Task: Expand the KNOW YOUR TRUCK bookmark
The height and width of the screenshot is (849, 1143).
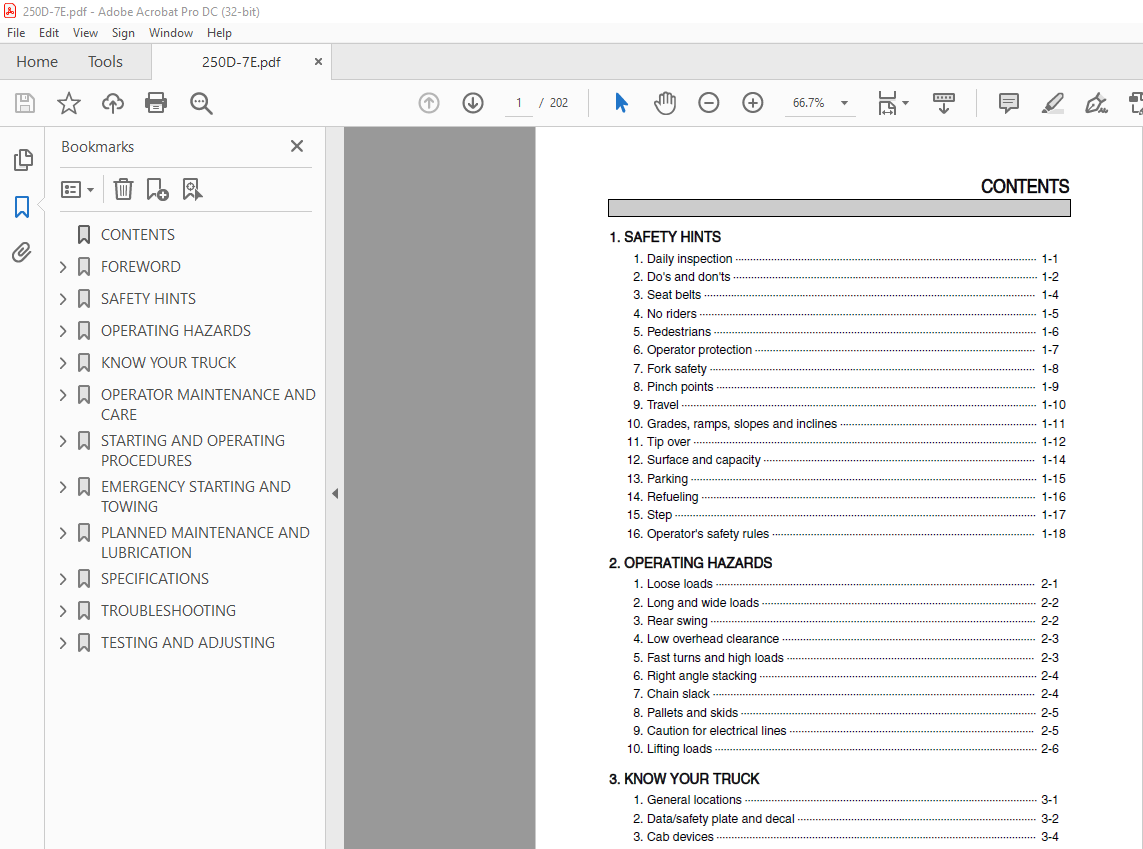Action: (63, 363)
